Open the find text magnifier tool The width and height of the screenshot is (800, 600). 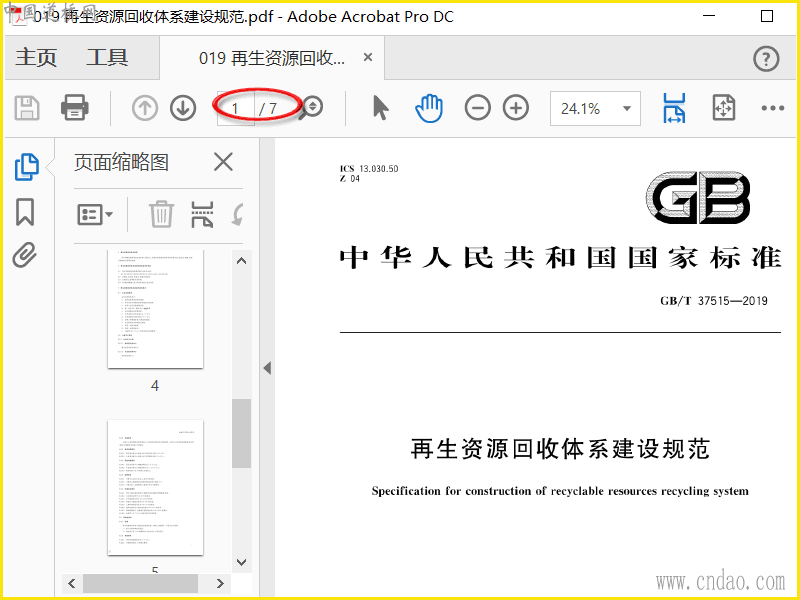(311, 108)
